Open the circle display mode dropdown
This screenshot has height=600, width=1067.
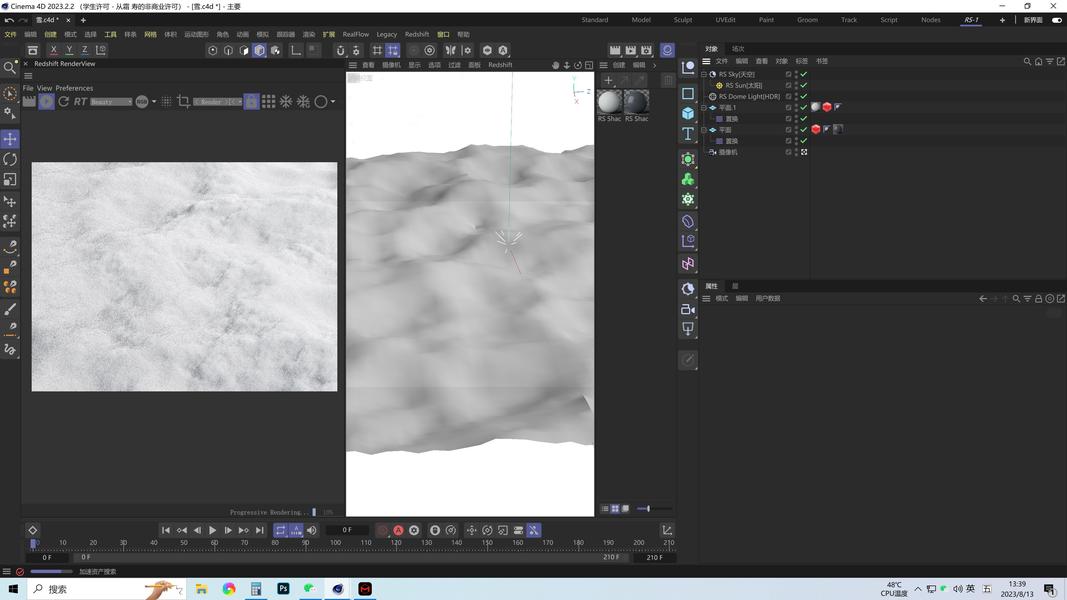click(333, 101)
